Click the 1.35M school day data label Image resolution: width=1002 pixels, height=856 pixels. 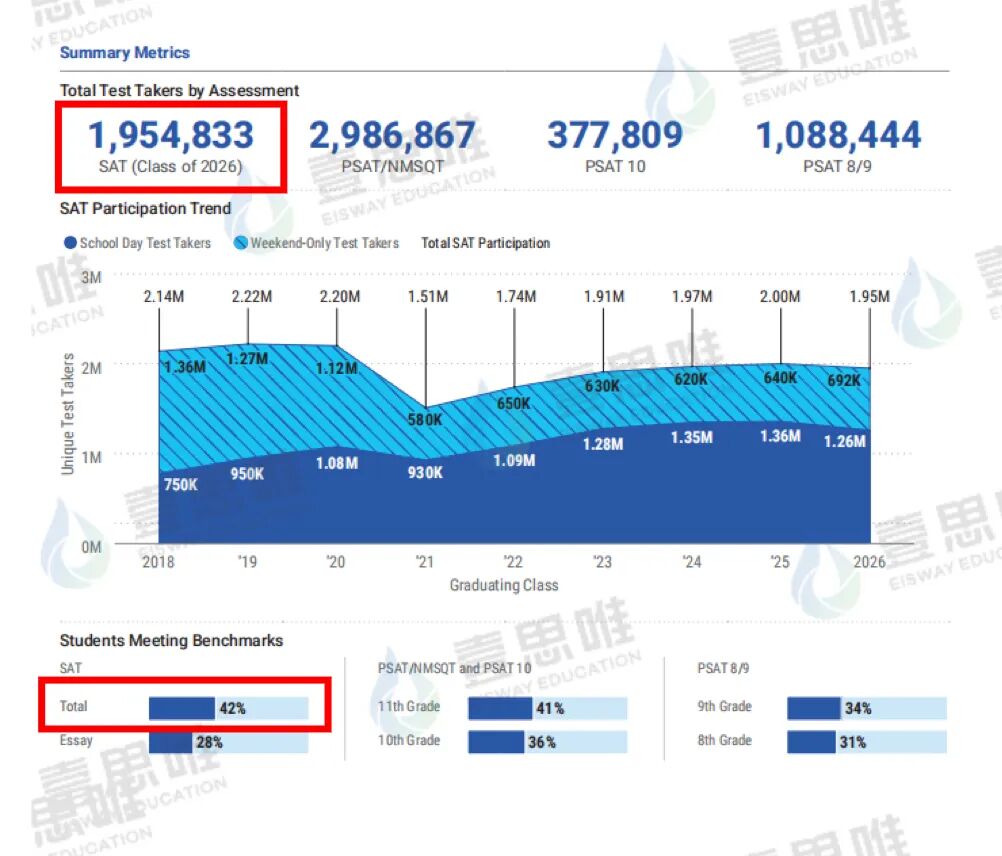point(691,438)
